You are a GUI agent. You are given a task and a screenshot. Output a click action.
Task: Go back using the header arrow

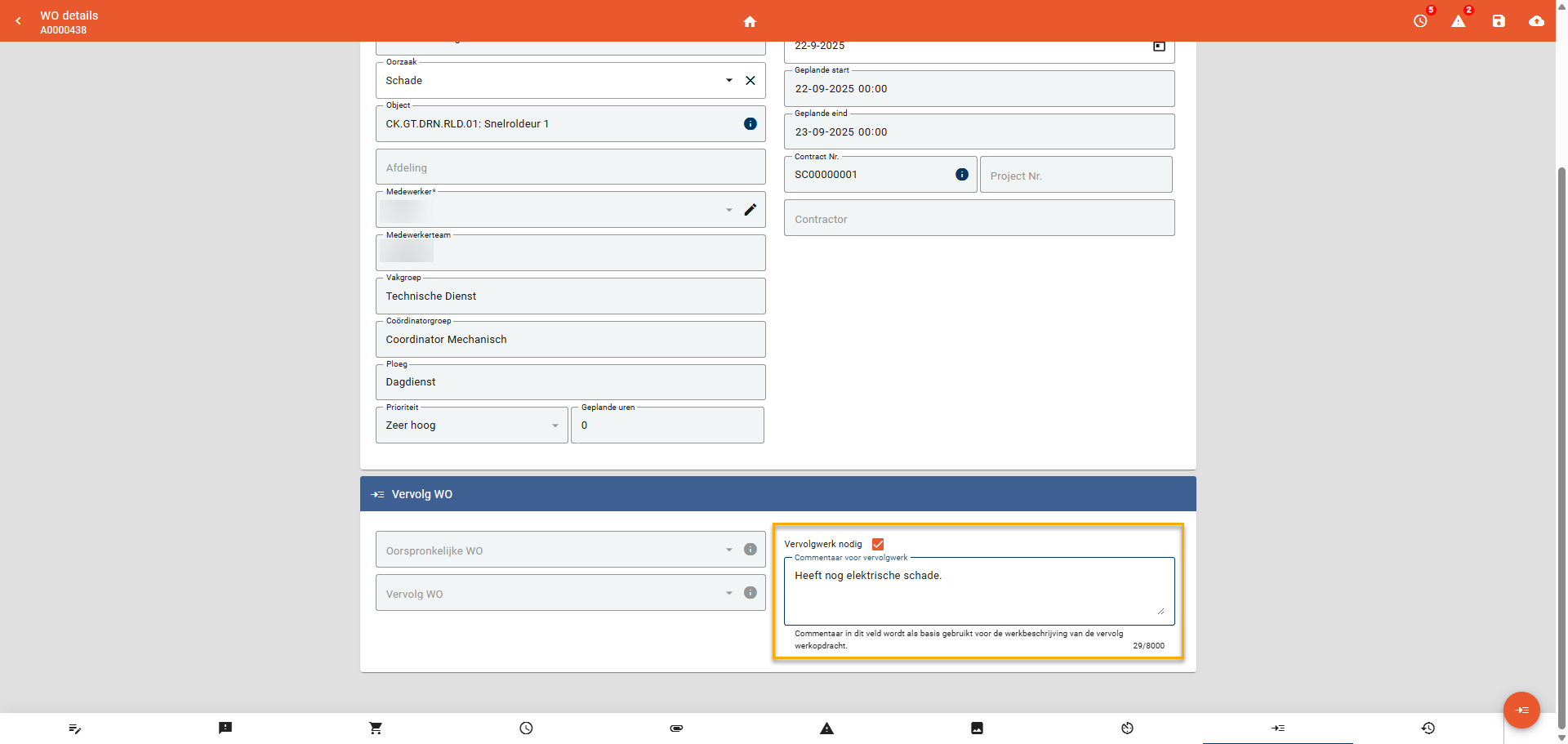19,21
